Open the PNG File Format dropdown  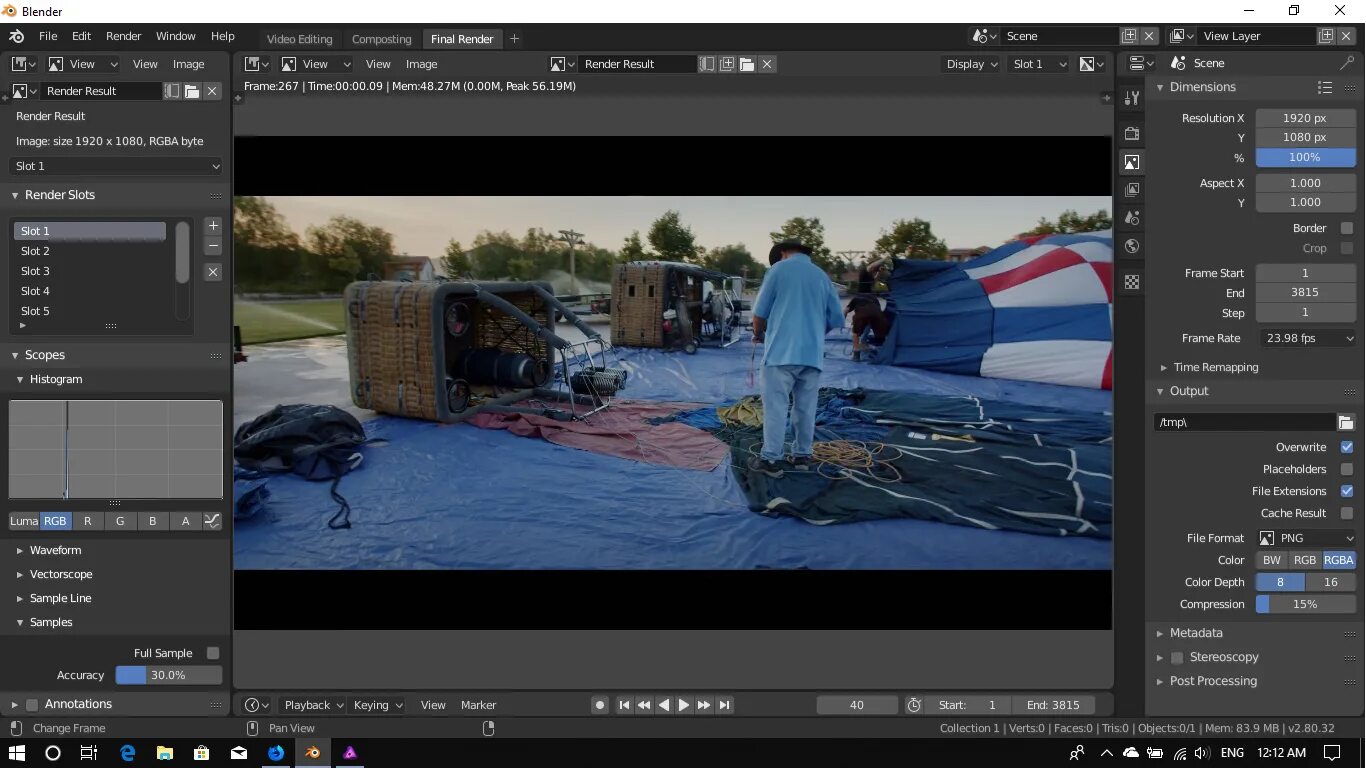[x=1306, y=538]
